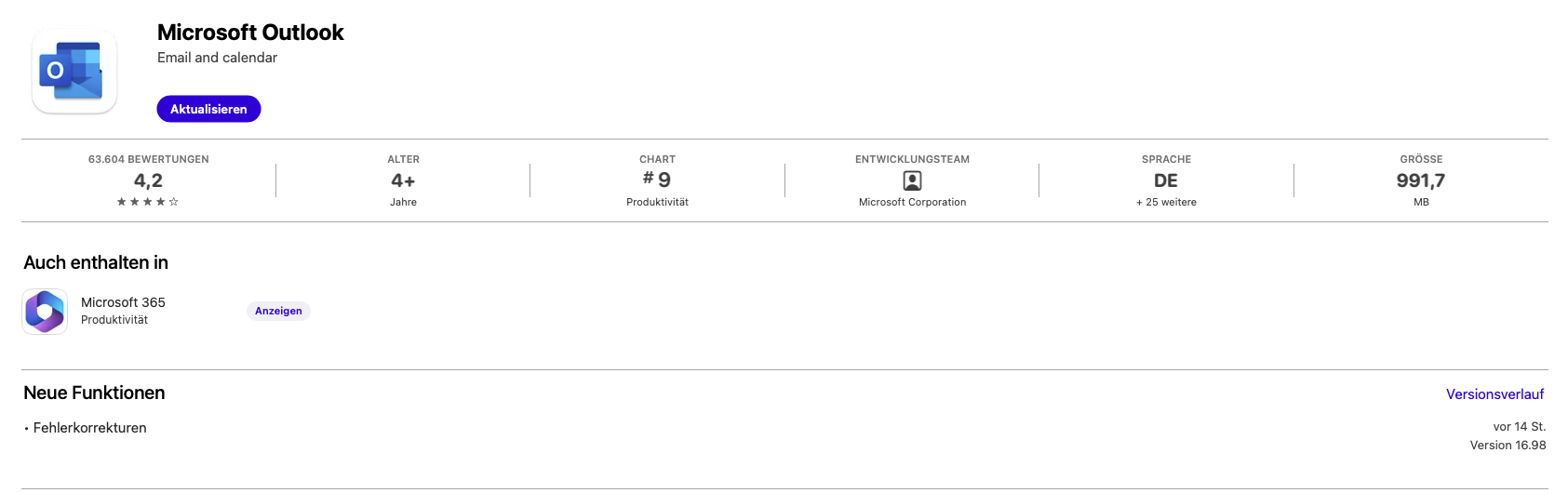1568x493 pixels.
Task: Click the Microsoft 365 bundle icon
Action: (x=45, y=311)
